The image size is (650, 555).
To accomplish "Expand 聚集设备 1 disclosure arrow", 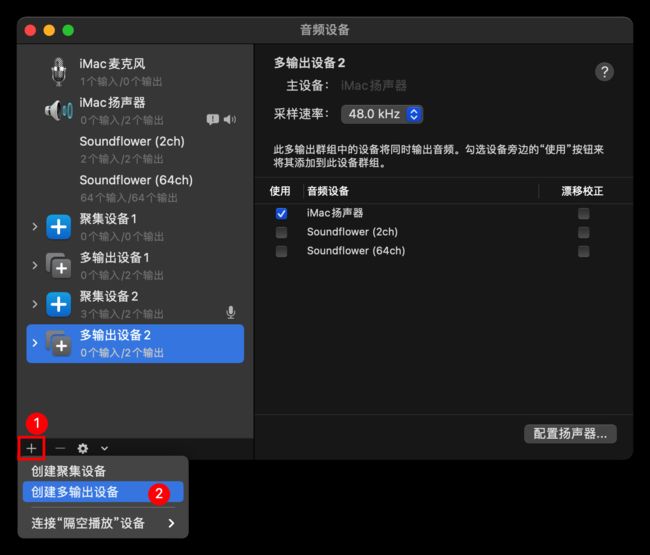I will tap(35, 226).
